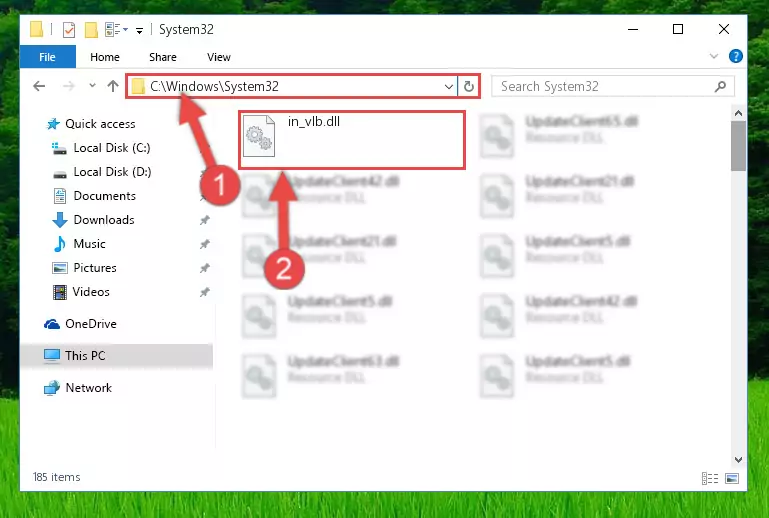Click the New folder icon in title bar
The width and height of the screenshot is (769, 518).
point(91,30)
